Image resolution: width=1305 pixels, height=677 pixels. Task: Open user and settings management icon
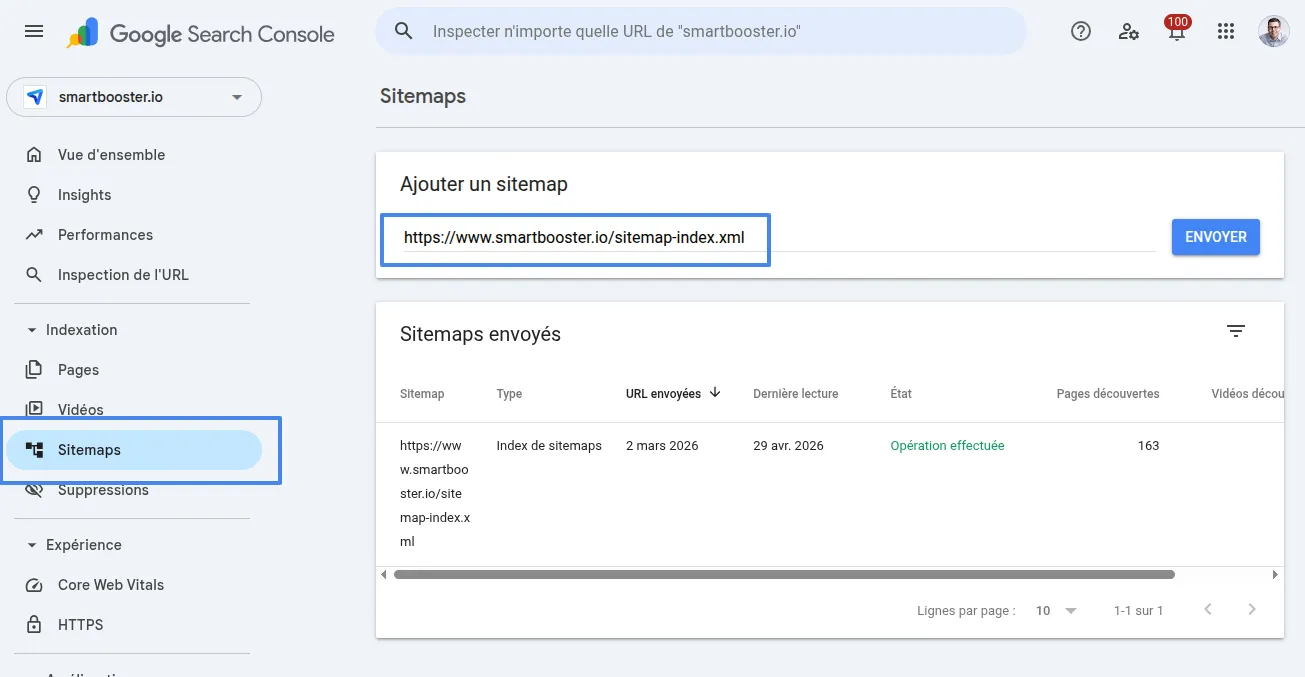pyautogui.click(x=1129, y=31)
